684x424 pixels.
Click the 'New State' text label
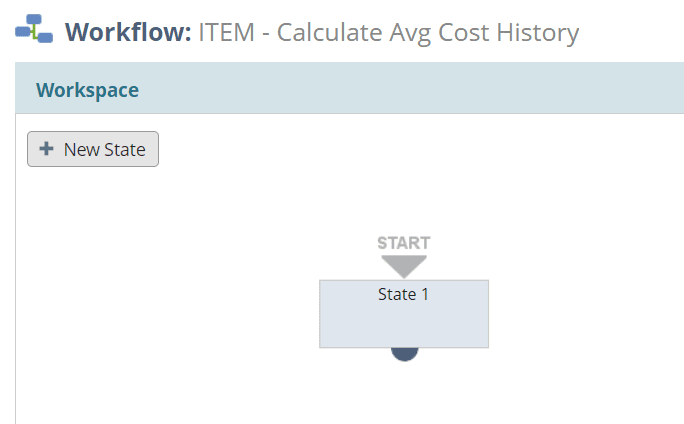tap(105, 150)
